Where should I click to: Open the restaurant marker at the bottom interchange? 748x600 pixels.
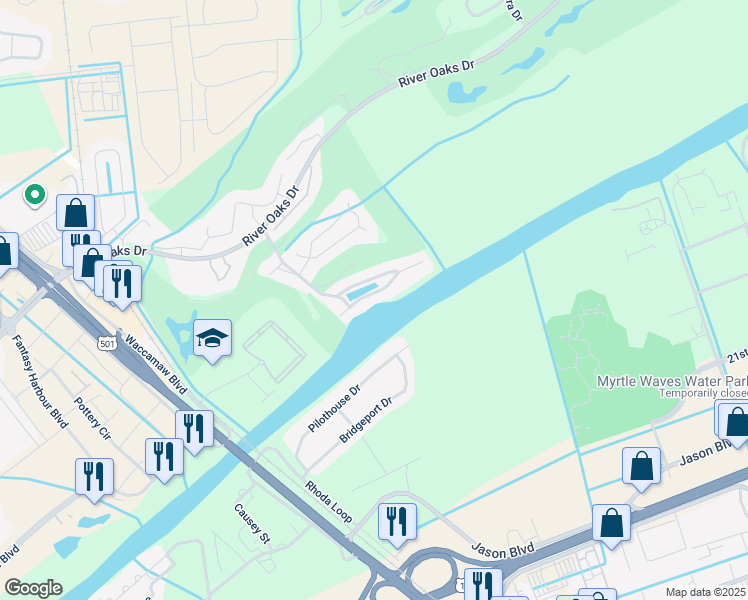(x=483, y=584)
